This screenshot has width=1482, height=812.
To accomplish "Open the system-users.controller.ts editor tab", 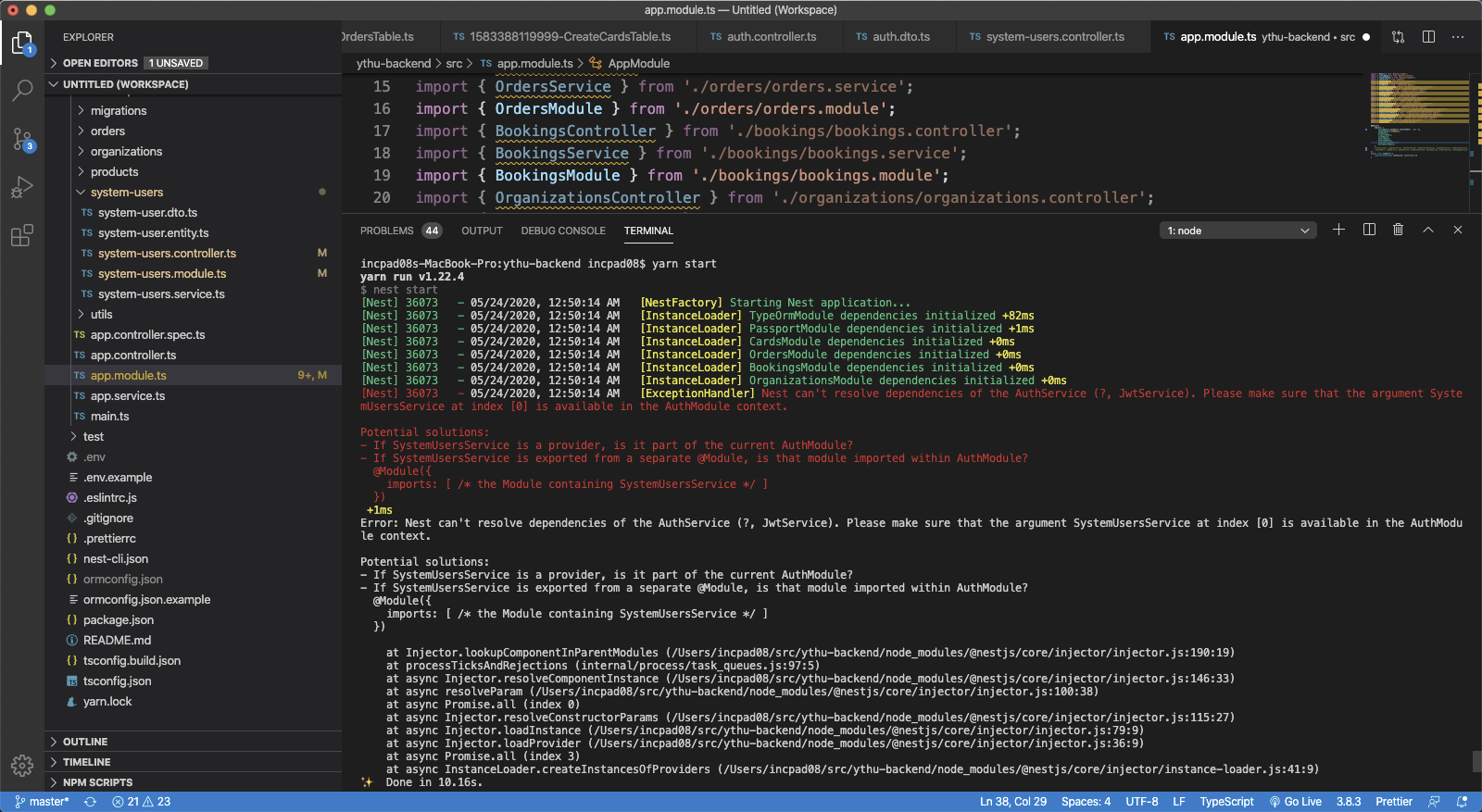I will (x=1053, y=37).
